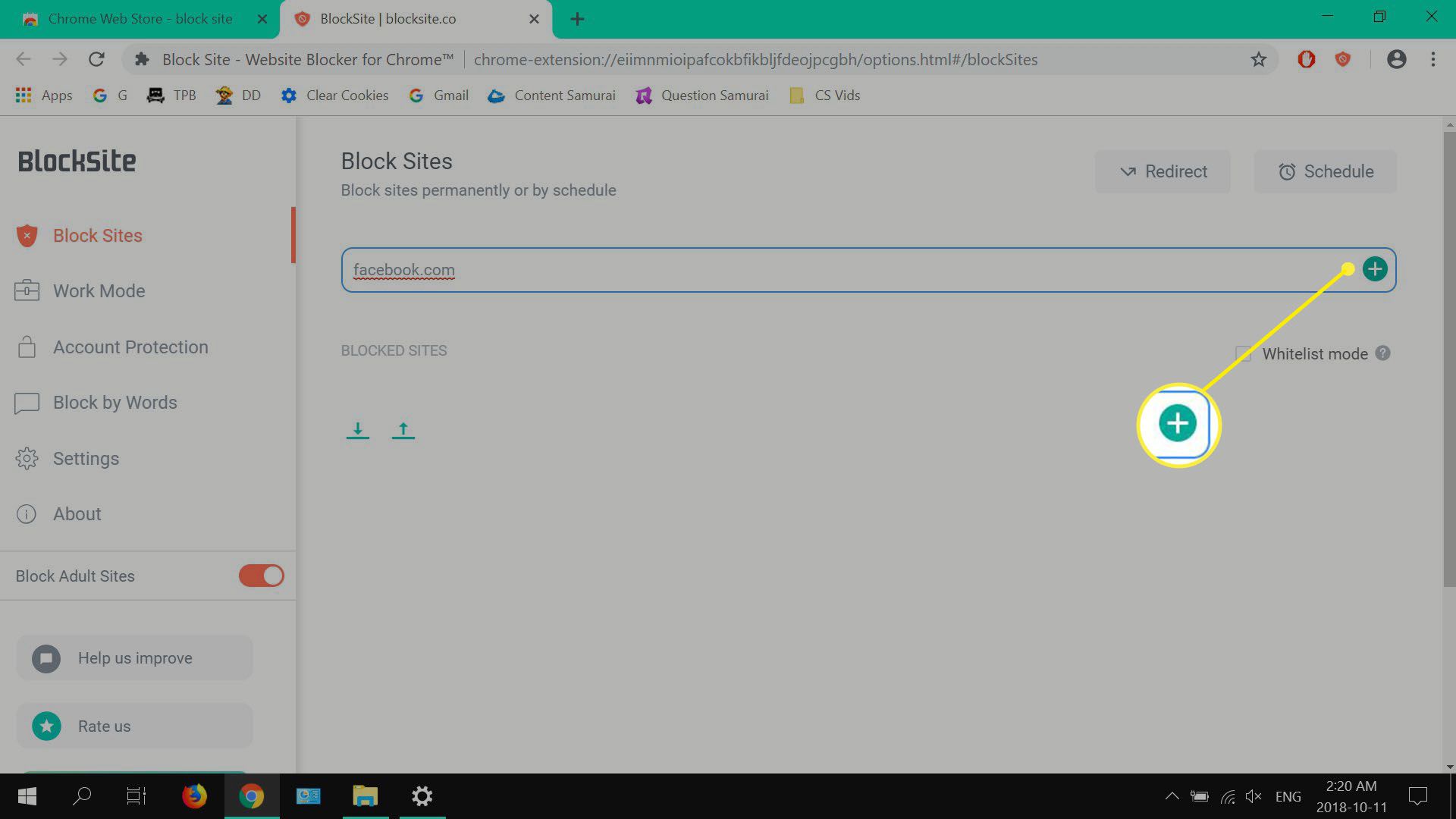Select the Work Mode tab
The height and width of the screenshot is (819, 1456).
(x=98, y=291)
